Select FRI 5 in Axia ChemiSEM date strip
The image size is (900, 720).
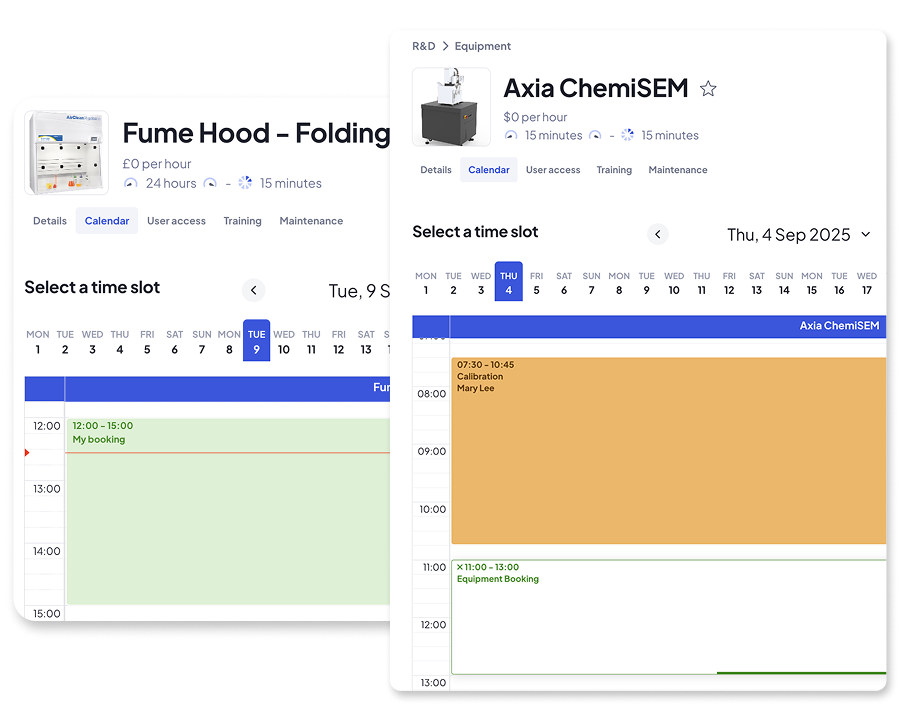(536, 283)
